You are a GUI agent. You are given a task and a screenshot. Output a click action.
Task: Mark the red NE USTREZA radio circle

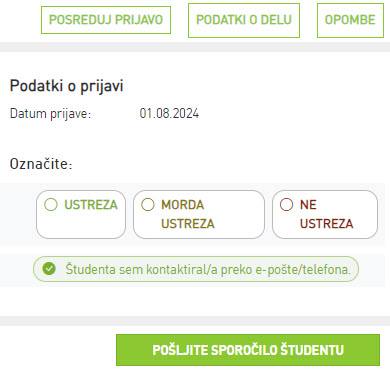286,204
